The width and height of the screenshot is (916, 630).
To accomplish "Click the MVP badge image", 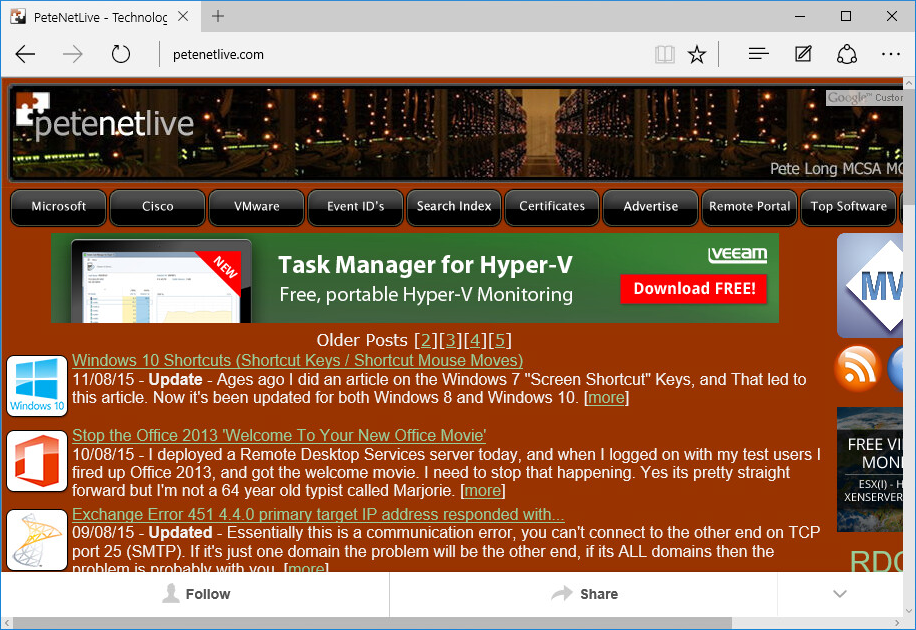I will [870, 286].
